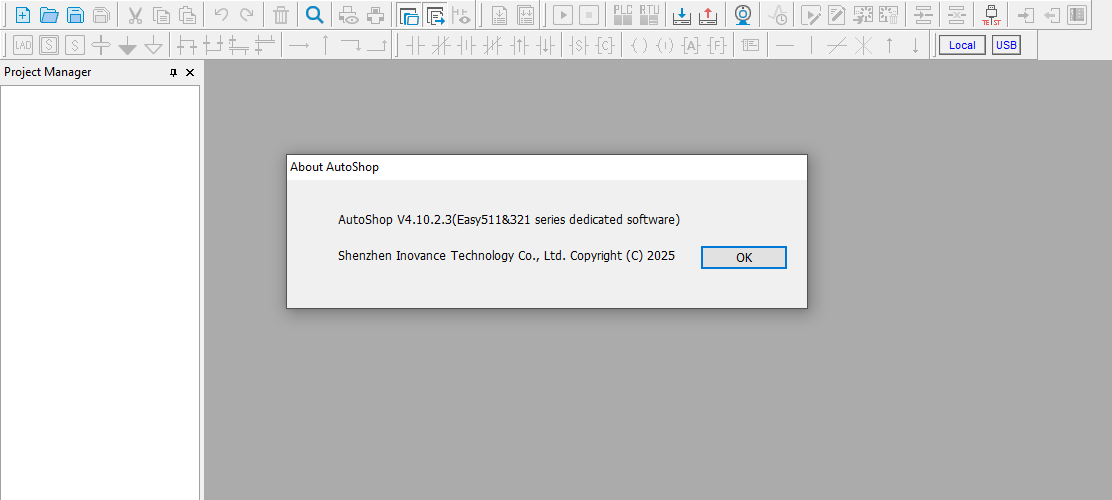This screenshot has width=1112, height=500.
Task: Pin the Project Manager panel
Action: point(173,72)
